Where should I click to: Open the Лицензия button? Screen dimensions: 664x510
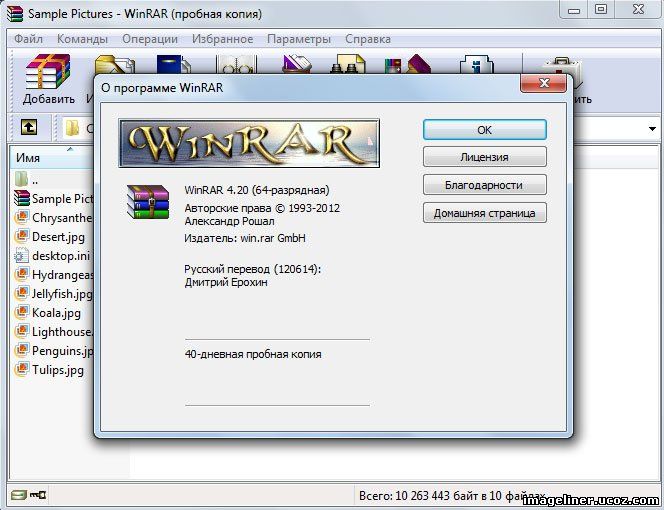(484, 157)
